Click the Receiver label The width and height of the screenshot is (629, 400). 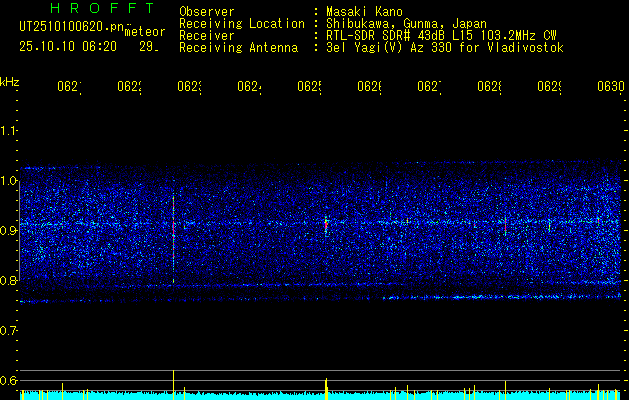(x=207, y=36)
